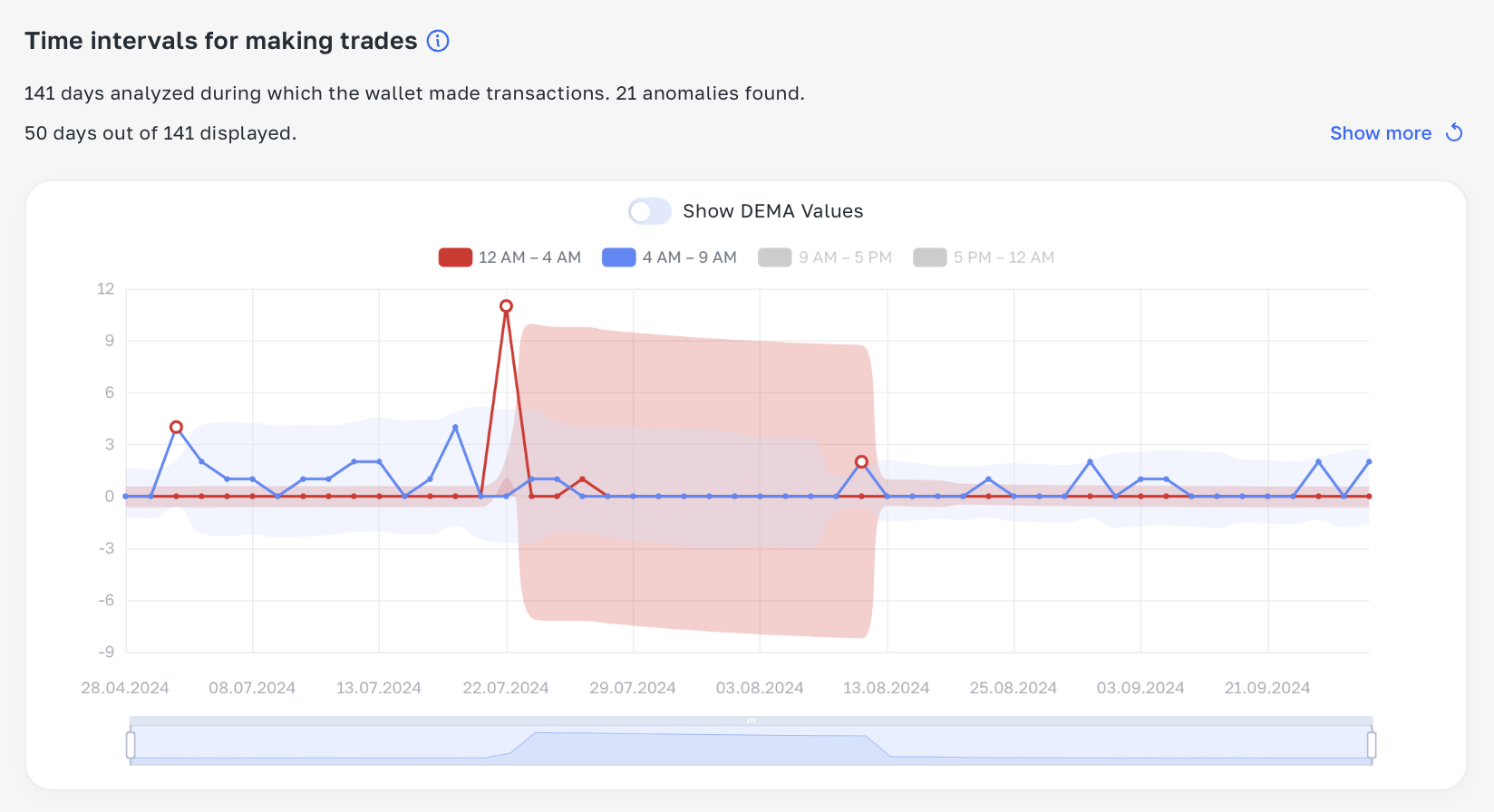The image size is (1494, 812).
Task: Click the left handle of the range slider
Action: point(131,745)
